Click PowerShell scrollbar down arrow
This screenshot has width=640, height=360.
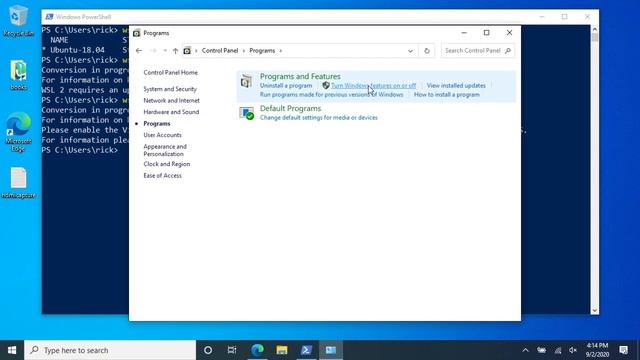(595, 310)
